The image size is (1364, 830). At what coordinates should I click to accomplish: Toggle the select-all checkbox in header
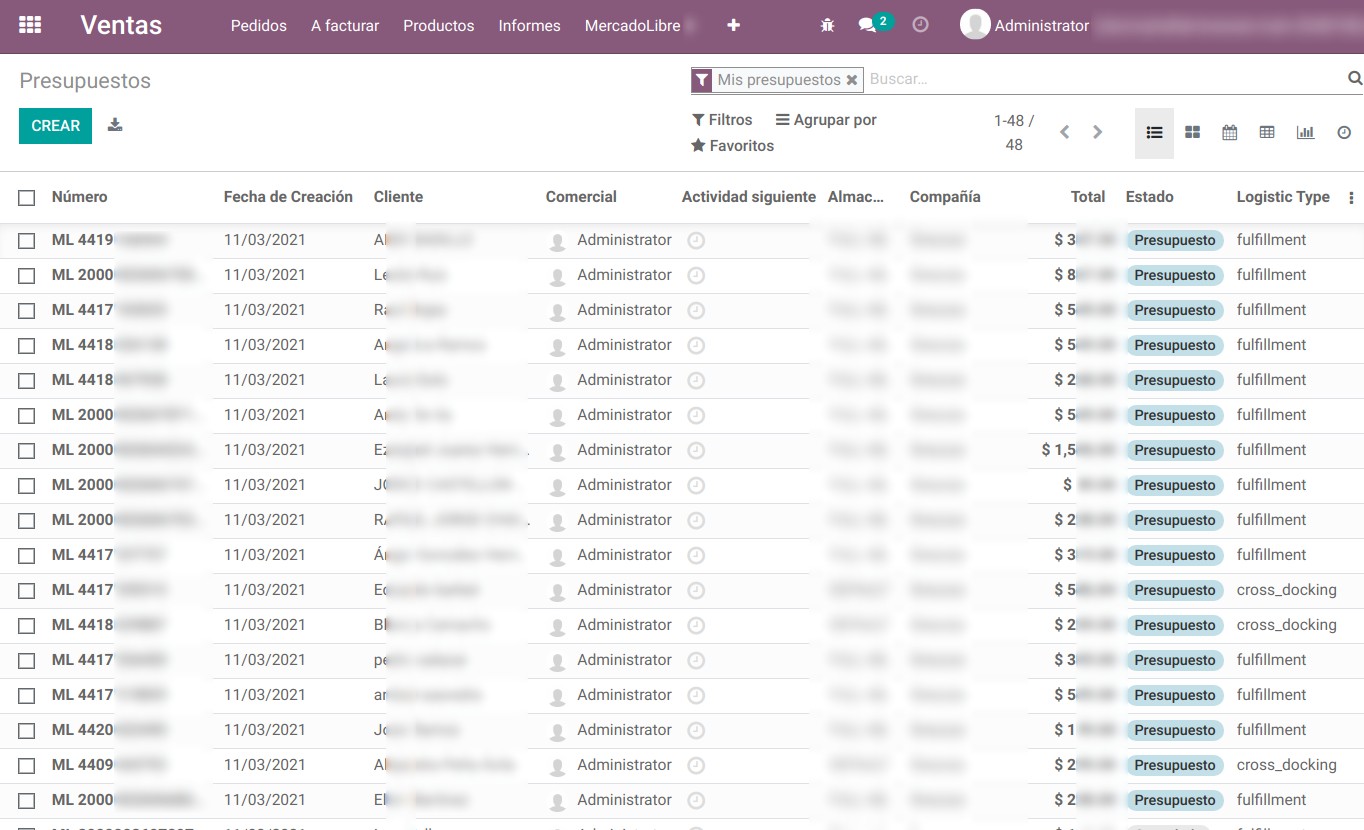27,198
